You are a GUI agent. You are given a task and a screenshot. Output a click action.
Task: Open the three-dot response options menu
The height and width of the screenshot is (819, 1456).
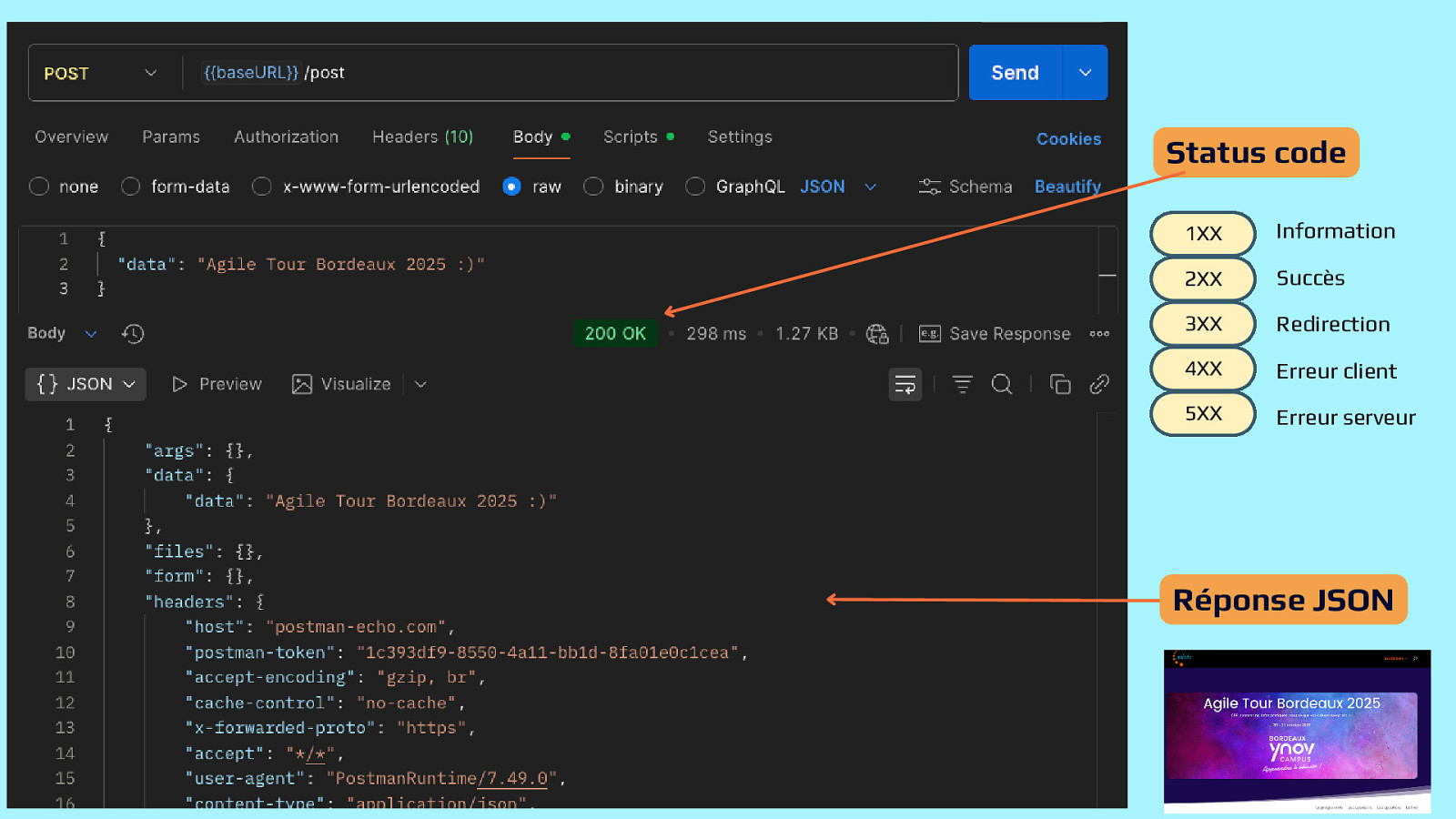(x=1099, y=334)
